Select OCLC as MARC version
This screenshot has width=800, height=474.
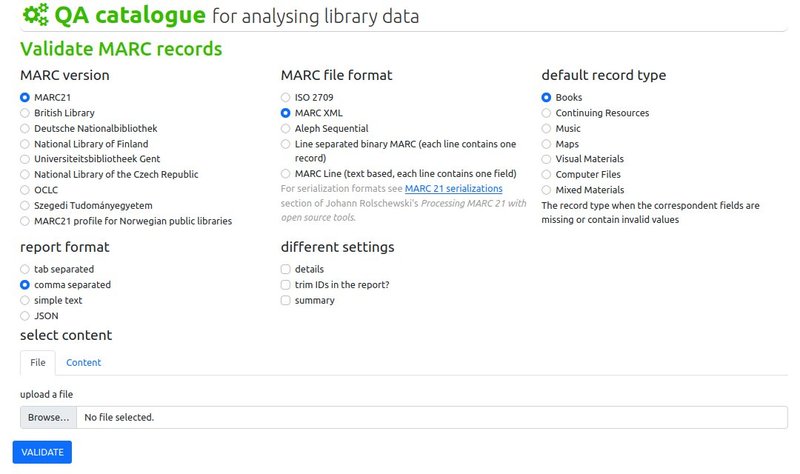click(24, 190)
